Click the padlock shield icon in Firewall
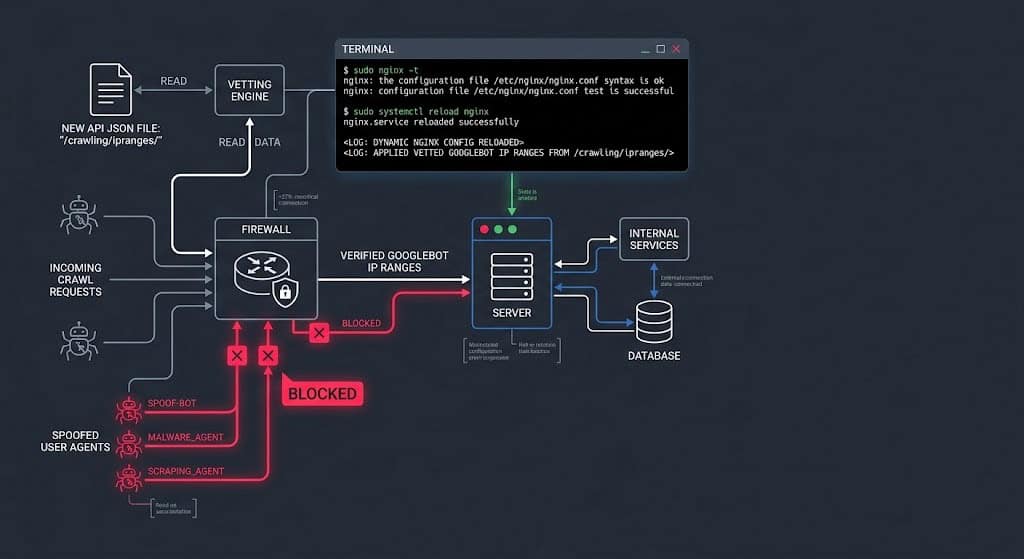The width and height of the screenshot is (1024, 559). (x=285, y=291)
